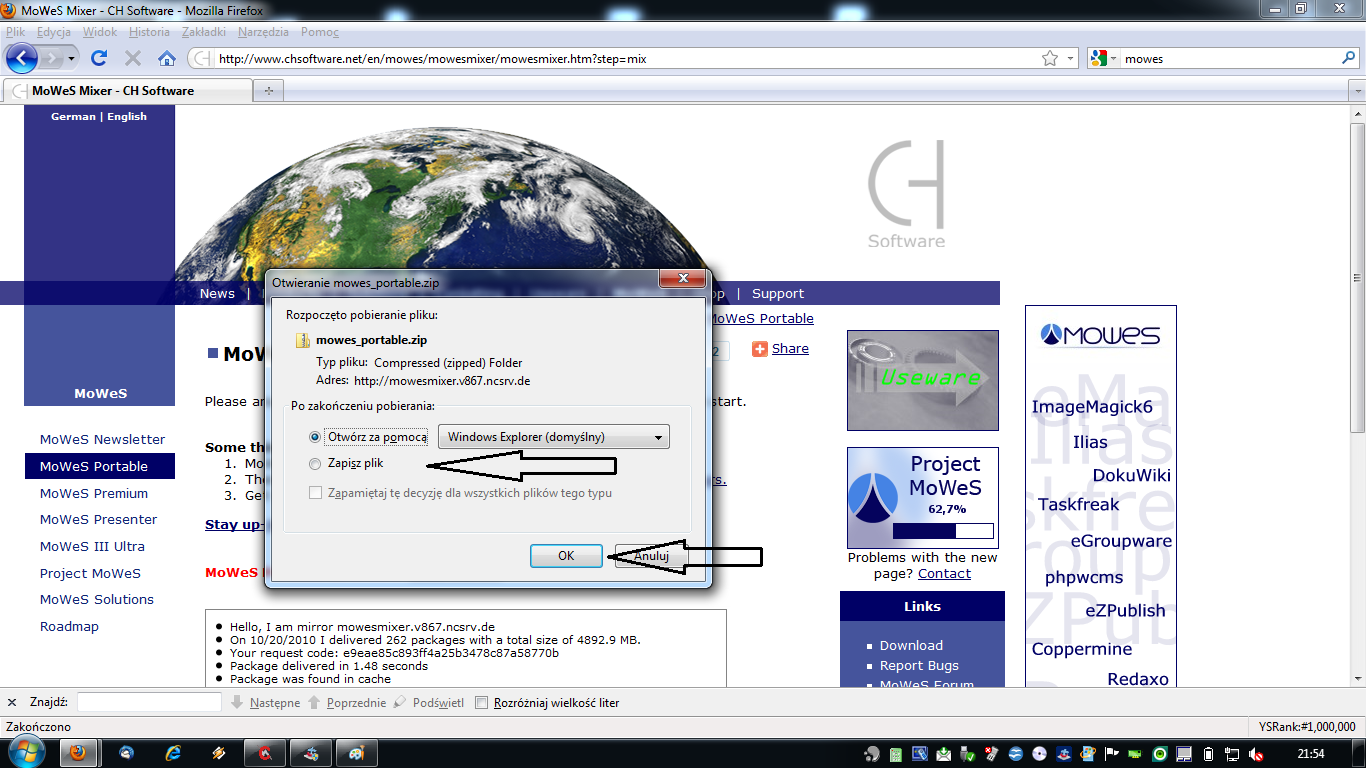Switch the site language to English
The width and height of the screenshot is (1366, 768).
click(x=127, y=116)
